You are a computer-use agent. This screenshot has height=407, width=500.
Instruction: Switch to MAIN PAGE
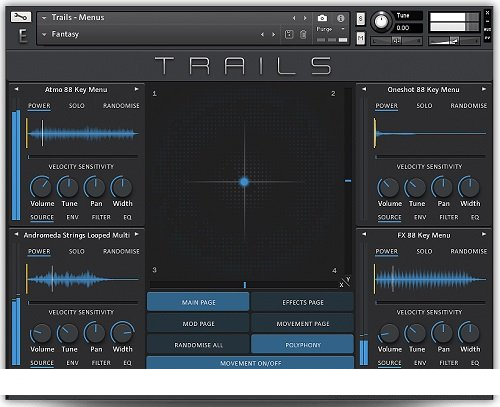pos(198,302)
